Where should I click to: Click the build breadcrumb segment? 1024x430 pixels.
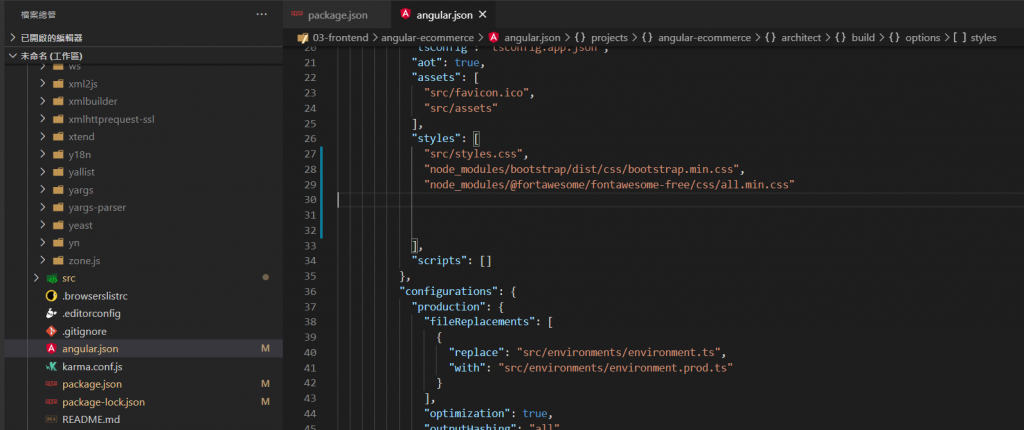coord(863,37)
